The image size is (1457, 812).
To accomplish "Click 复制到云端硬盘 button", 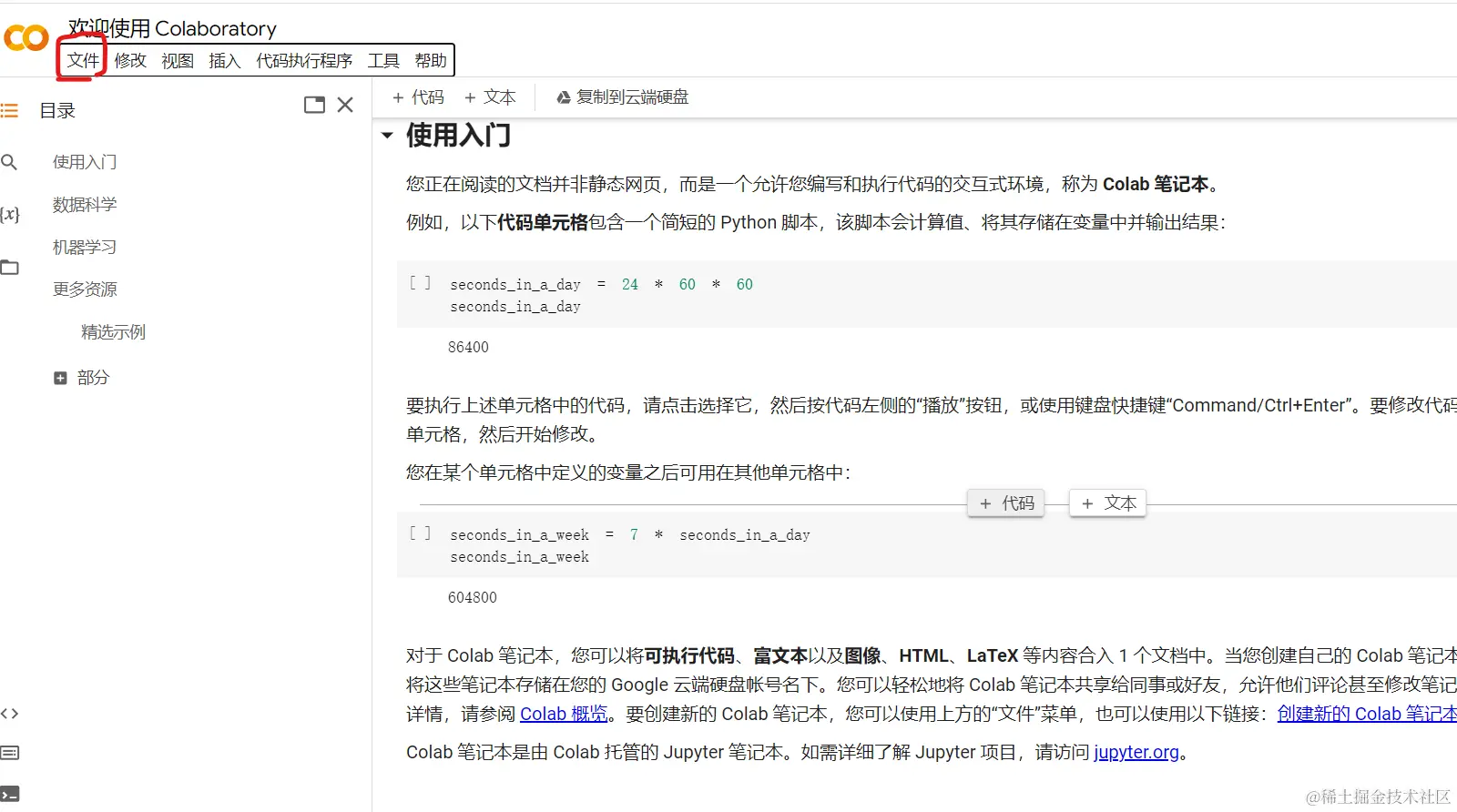I will [x=623, y=97].
